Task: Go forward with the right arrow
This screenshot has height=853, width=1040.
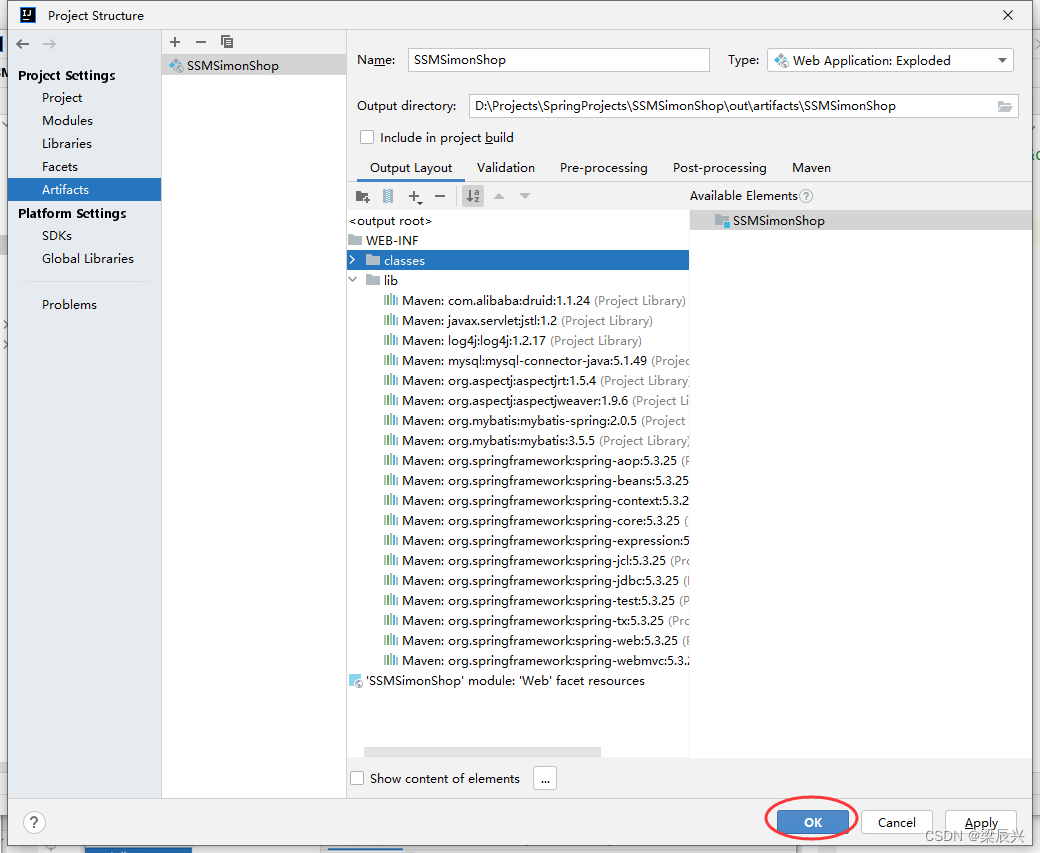Action: [x=49, y=44]
